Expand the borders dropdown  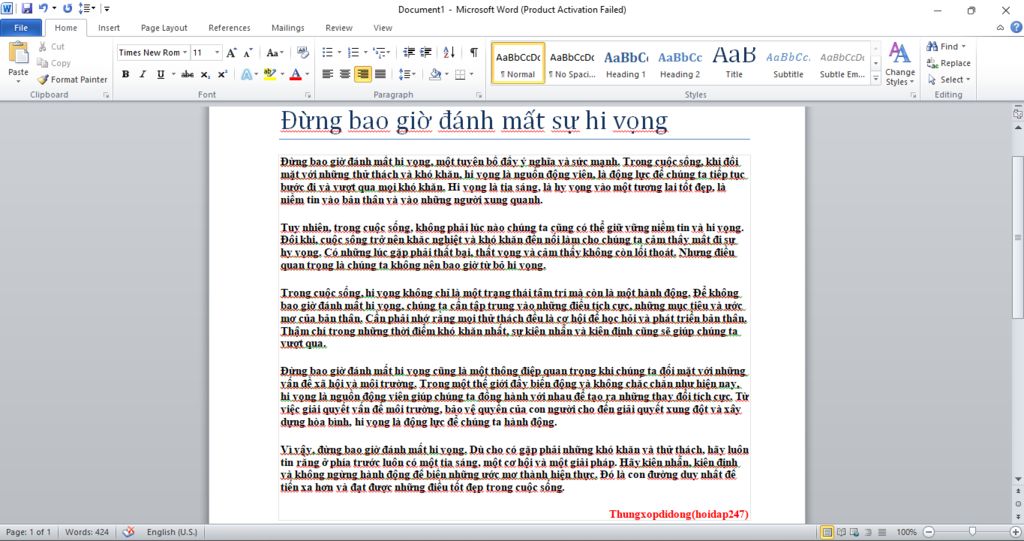coord(471,74)
